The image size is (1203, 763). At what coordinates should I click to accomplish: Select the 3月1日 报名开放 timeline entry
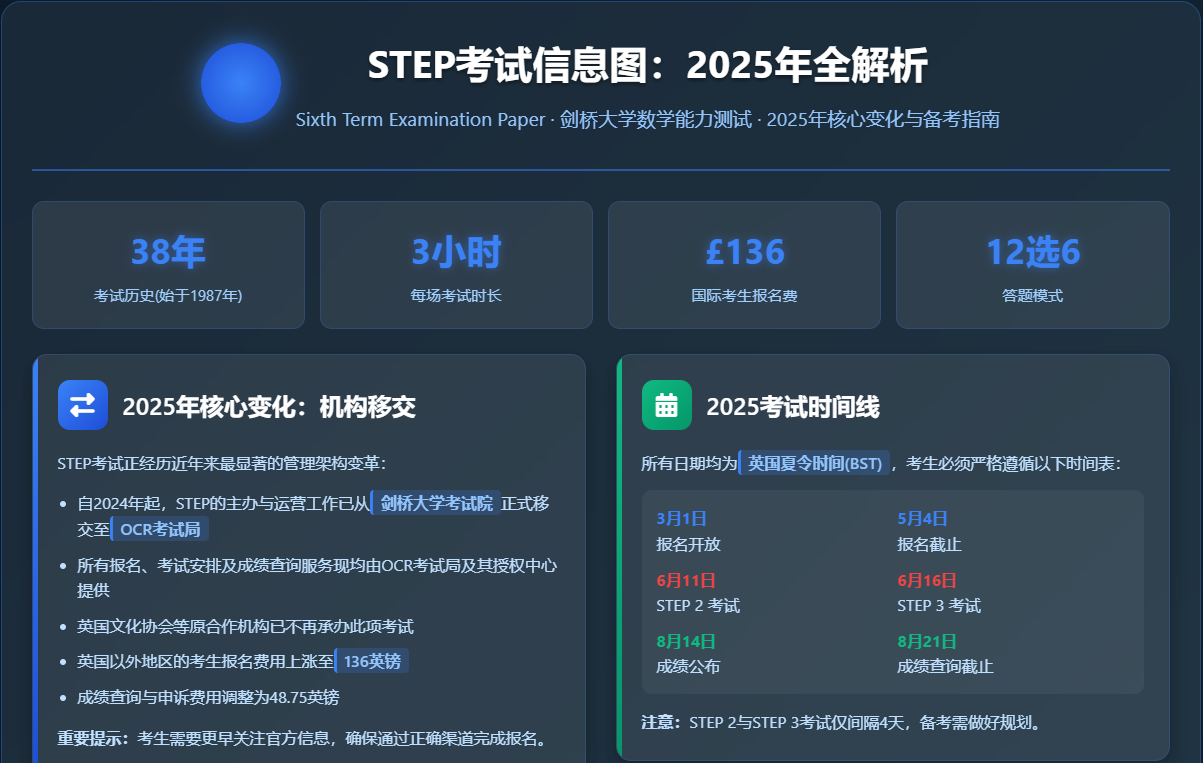click(688, 531)
